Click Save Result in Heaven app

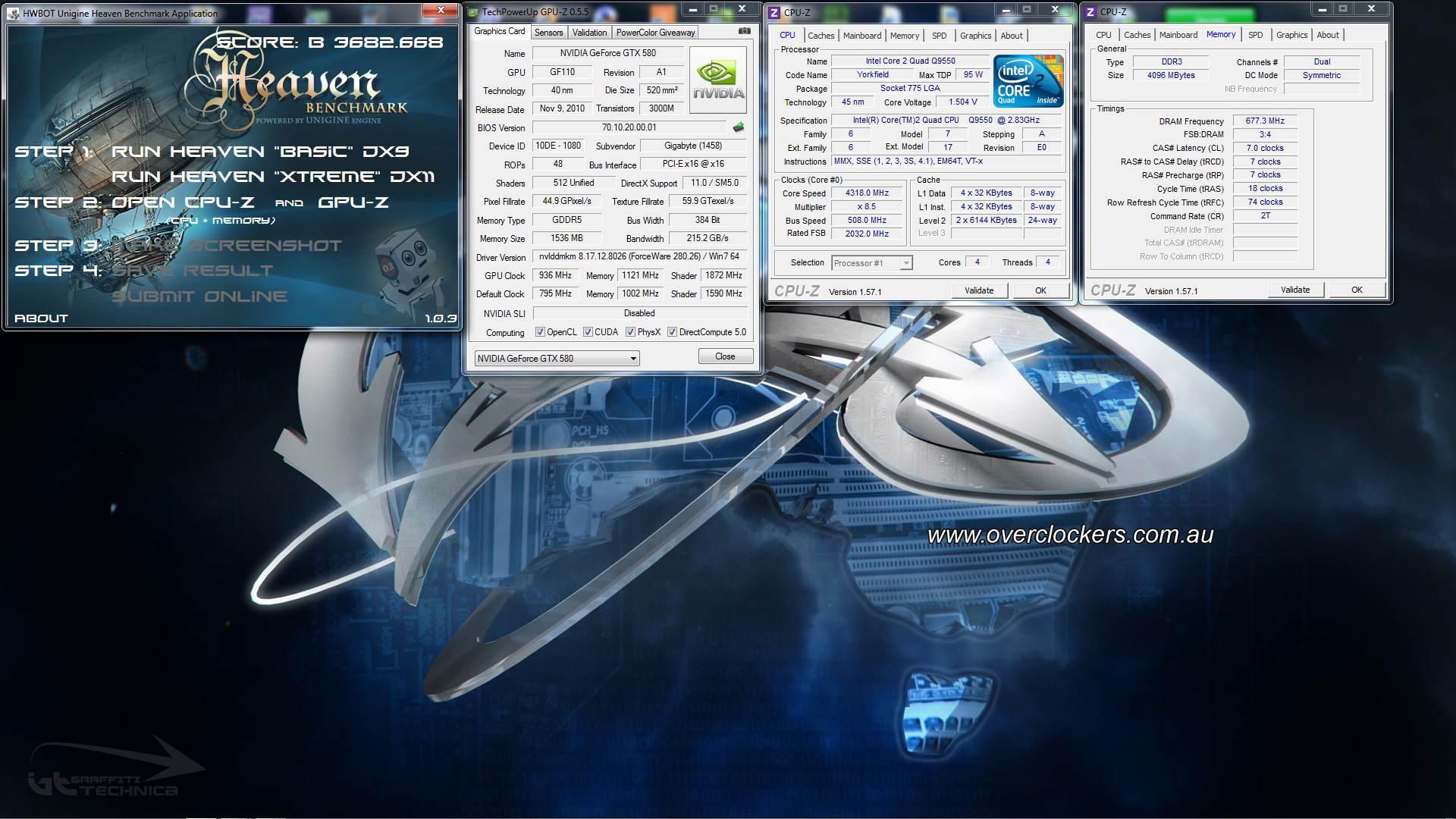(x=193, y=271)
